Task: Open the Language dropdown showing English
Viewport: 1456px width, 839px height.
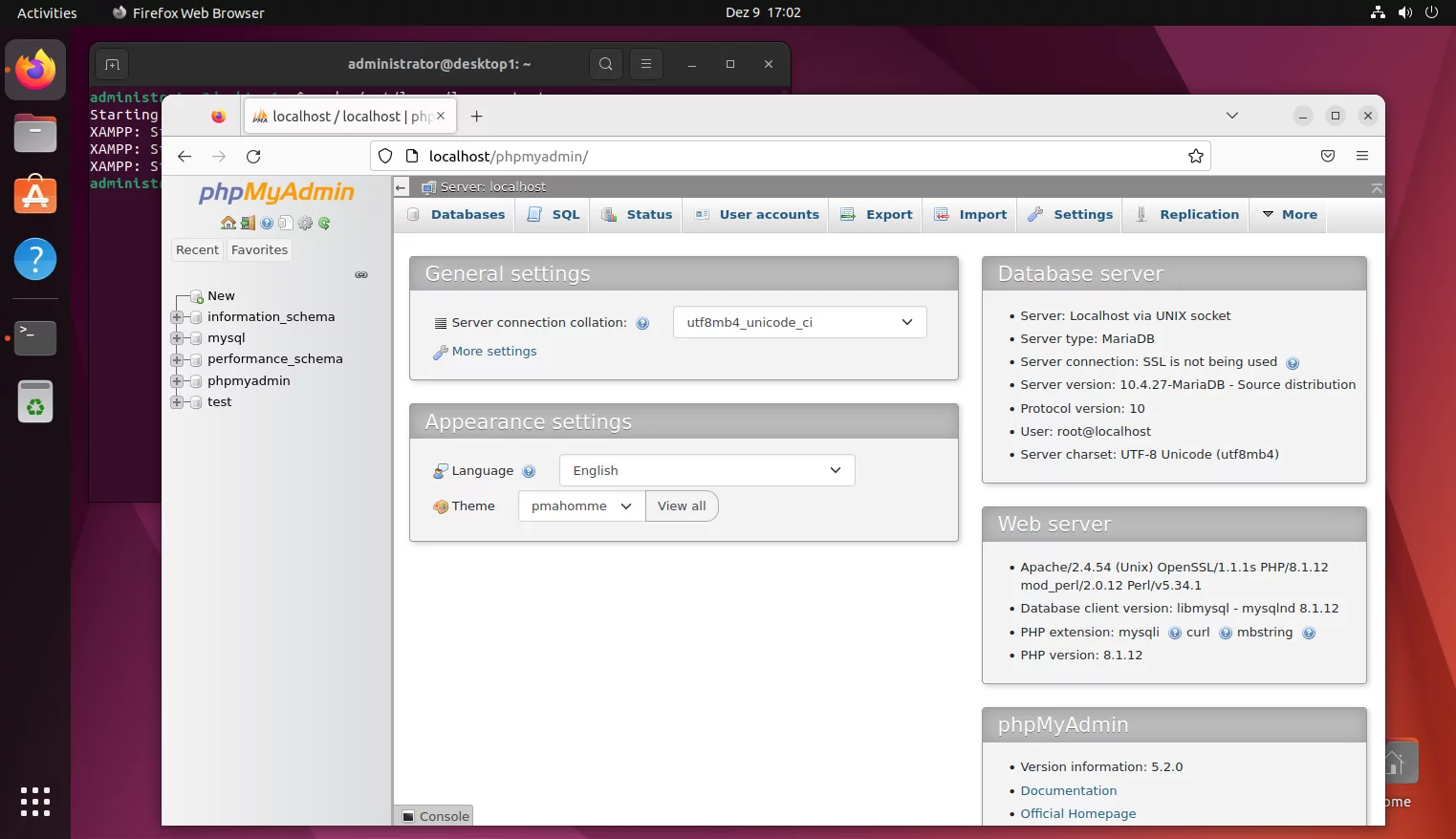Action: point(706,470)
